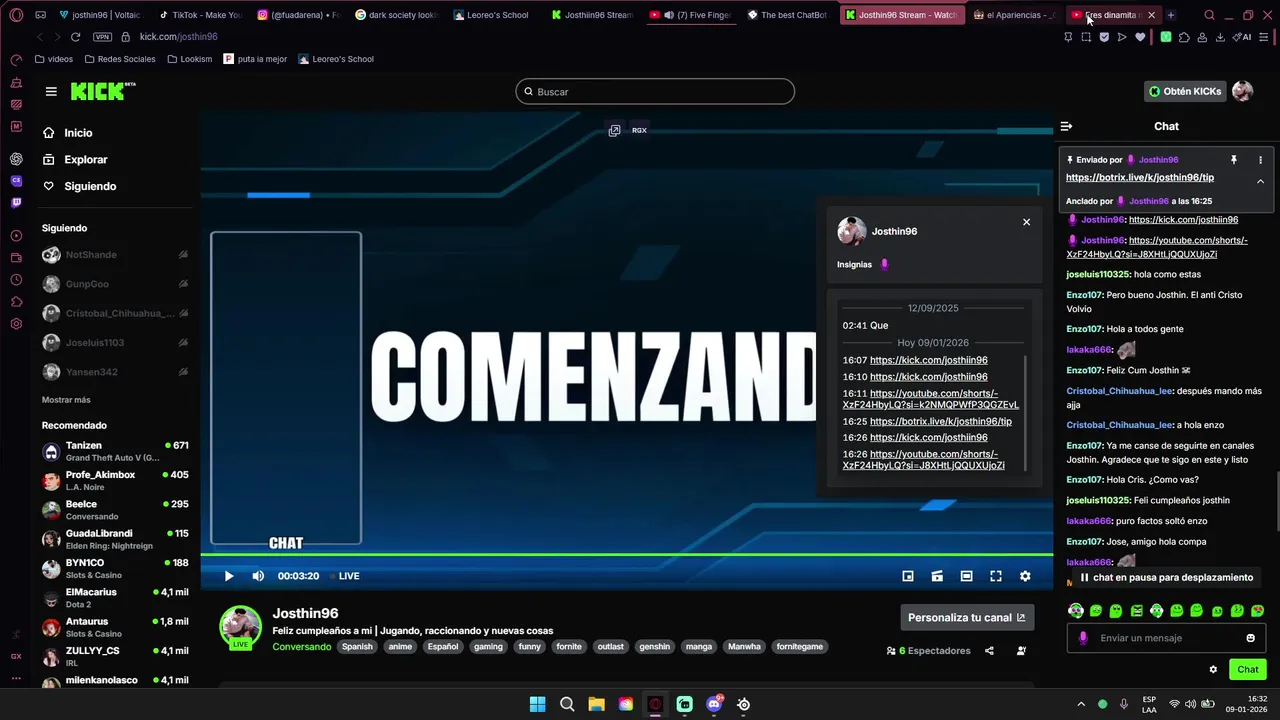Open GuadaLibrandi recommended channel
1280x720 pixels.
coord(115,539)
